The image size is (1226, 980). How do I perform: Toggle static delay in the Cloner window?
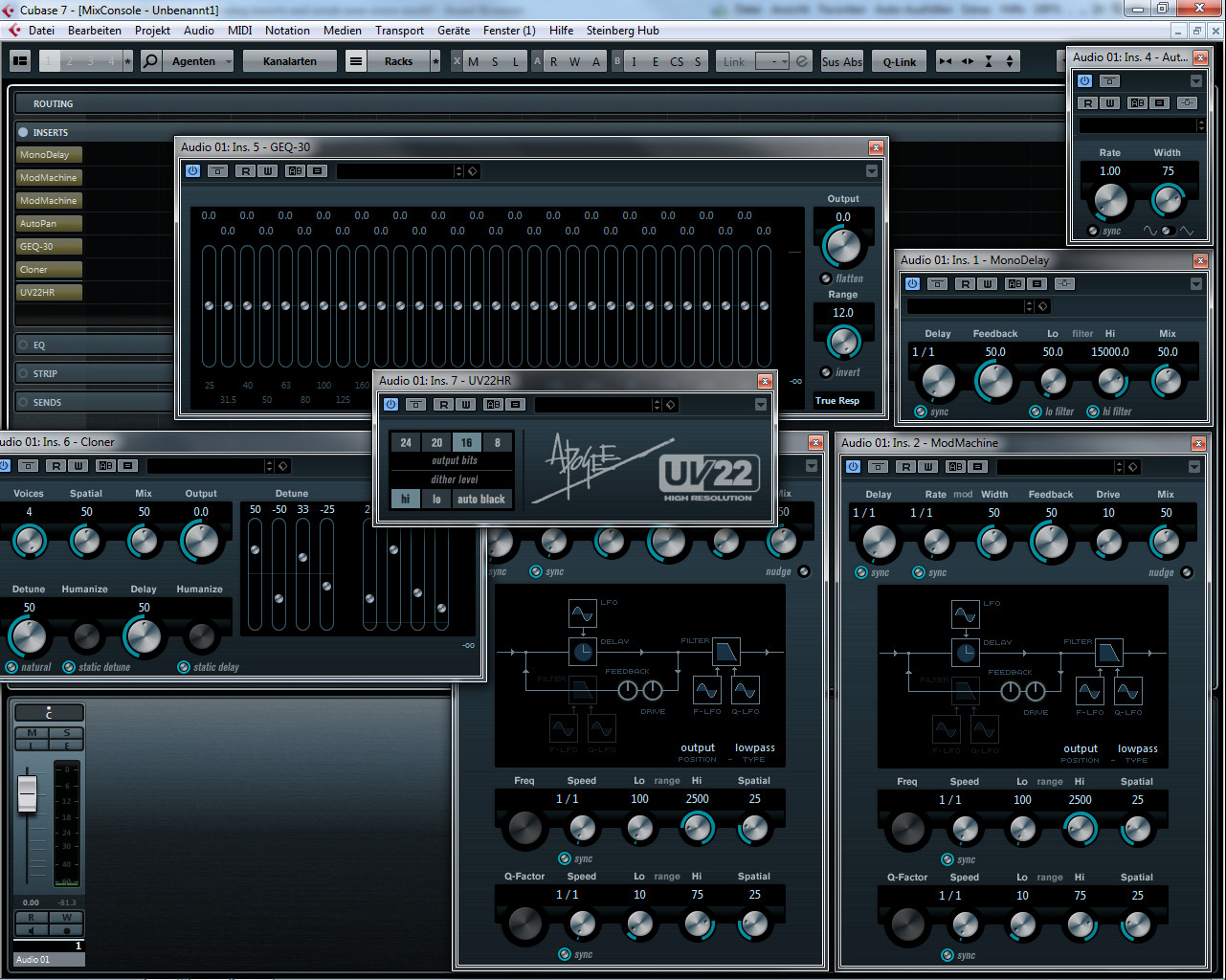click(x=184, y=667)
